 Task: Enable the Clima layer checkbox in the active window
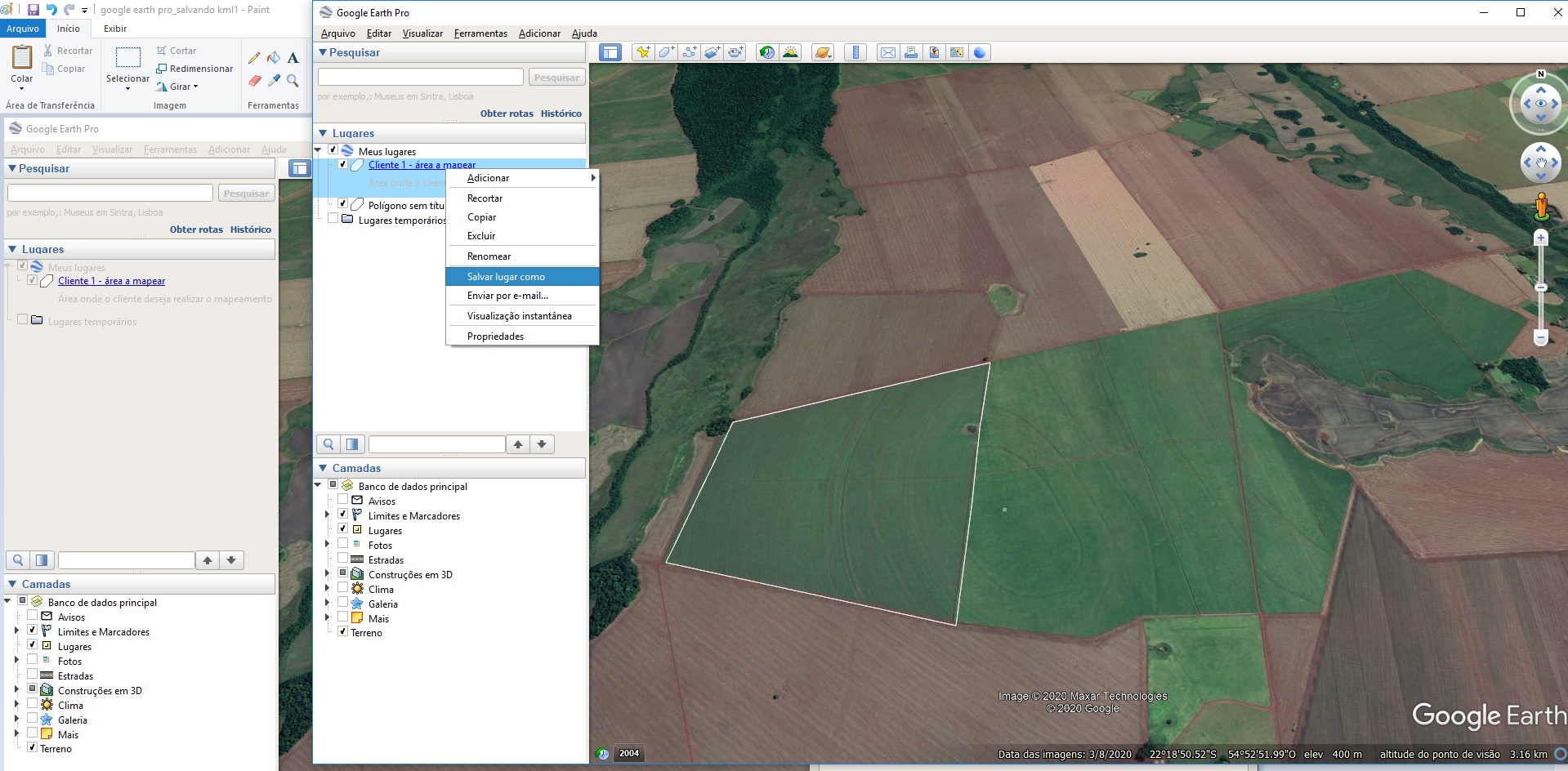(x=343, y=588)
